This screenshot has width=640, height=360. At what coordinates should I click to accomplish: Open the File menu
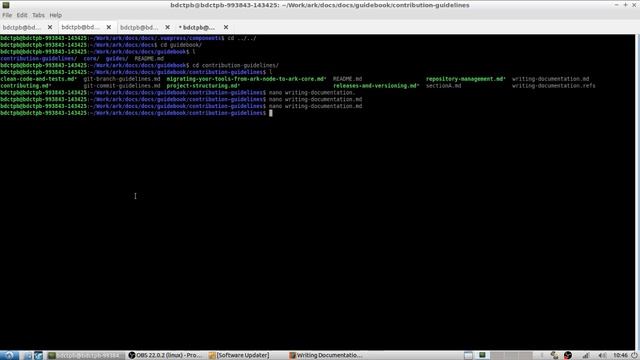point(7,15)
